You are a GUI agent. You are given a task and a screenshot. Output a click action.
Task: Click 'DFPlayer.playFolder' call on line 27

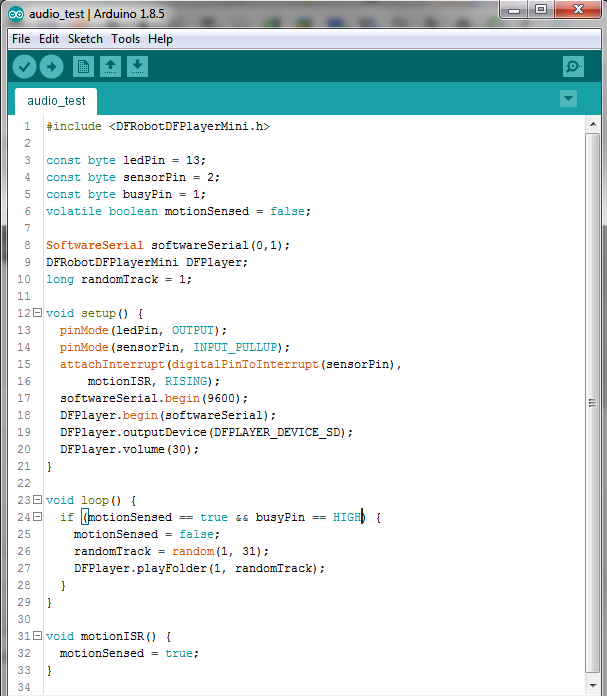pos(140,568)
